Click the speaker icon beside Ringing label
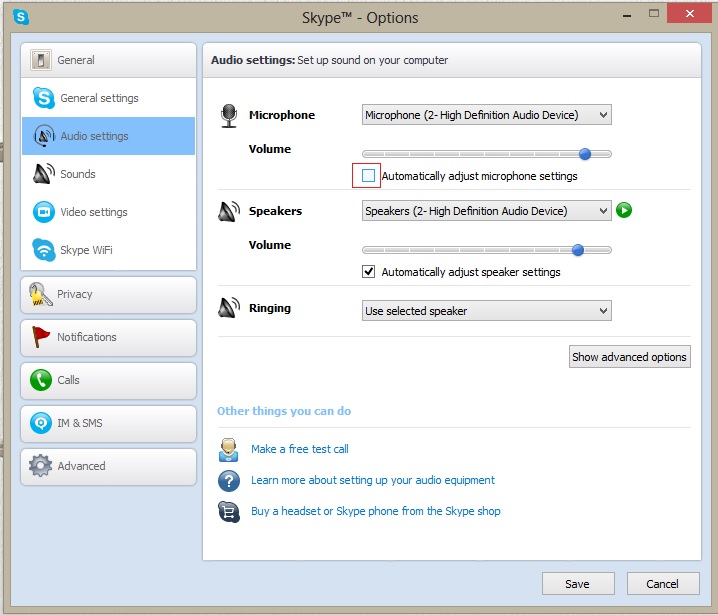The width and height of the screenshot is (718, 615). pos(229,308)
